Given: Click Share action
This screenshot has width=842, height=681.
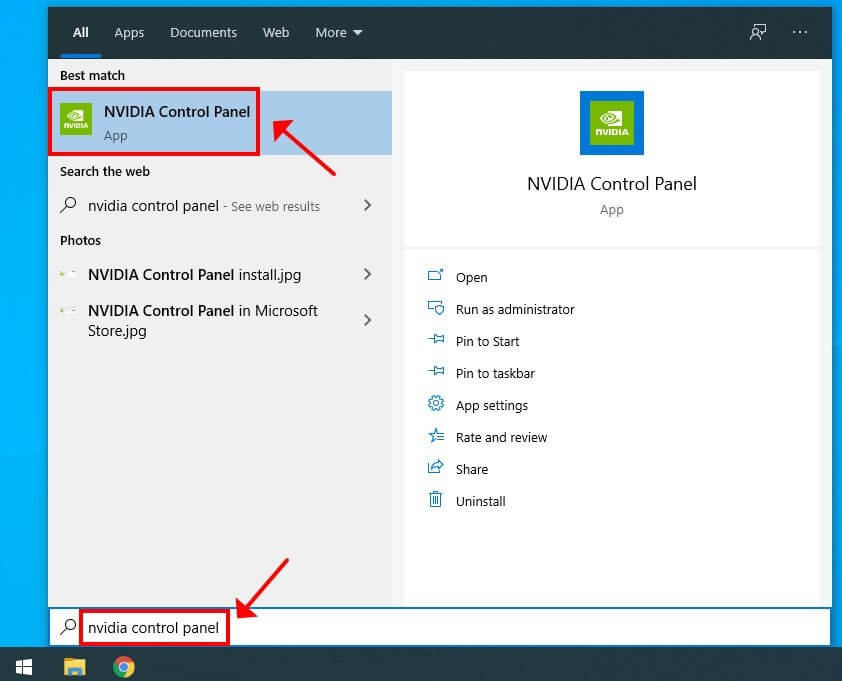Looking at the screenshot, I should (x=471, y=469).
